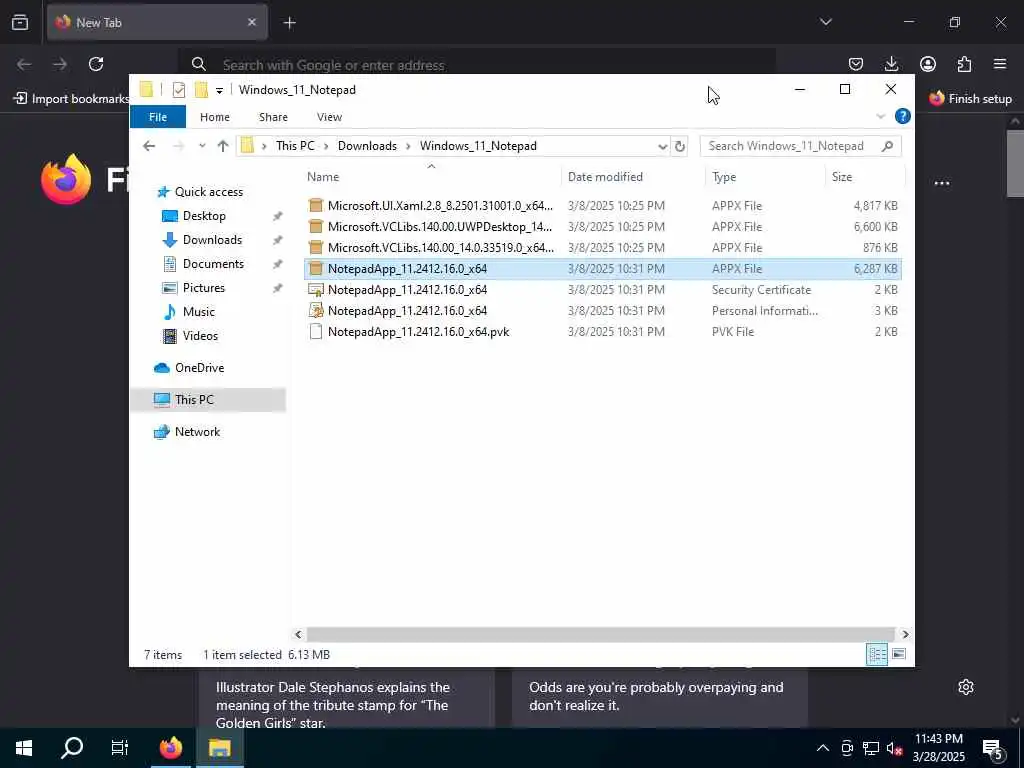This screenshot has width=1024, height=768.
Task: Open the File ribbon tab
Action: (x=157, y=117)
